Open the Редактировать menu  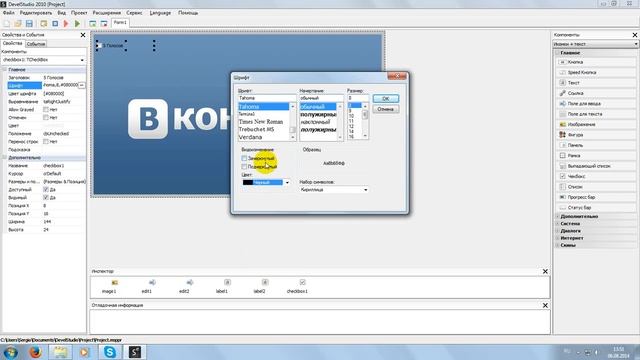click(36, 13)
